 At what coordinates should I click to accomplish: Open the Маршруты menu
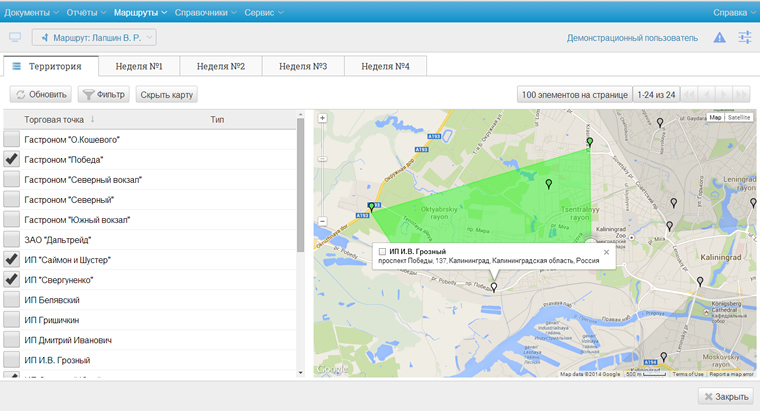(x=140, y=13)
